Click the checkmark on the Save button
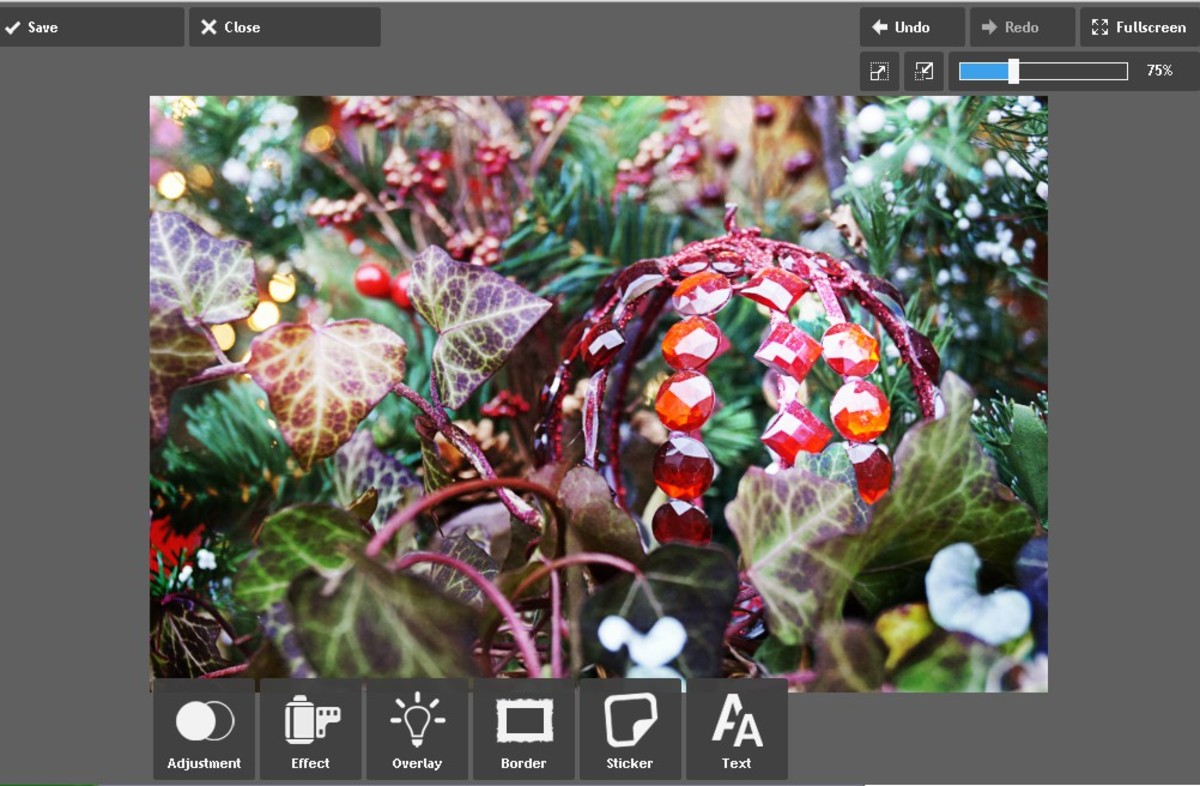 (14, 27)
